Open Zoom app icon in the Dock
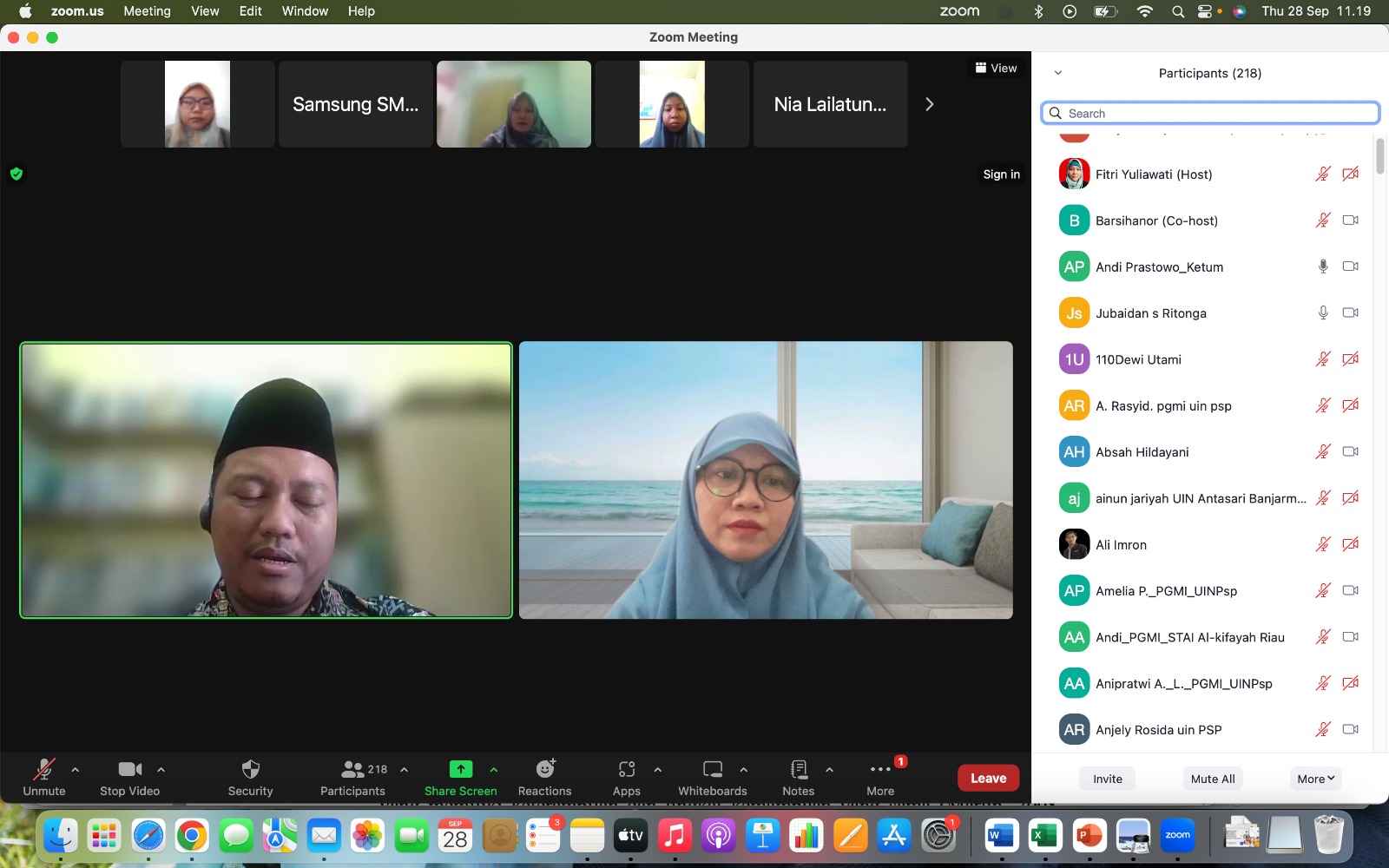 click(1177, 836)
